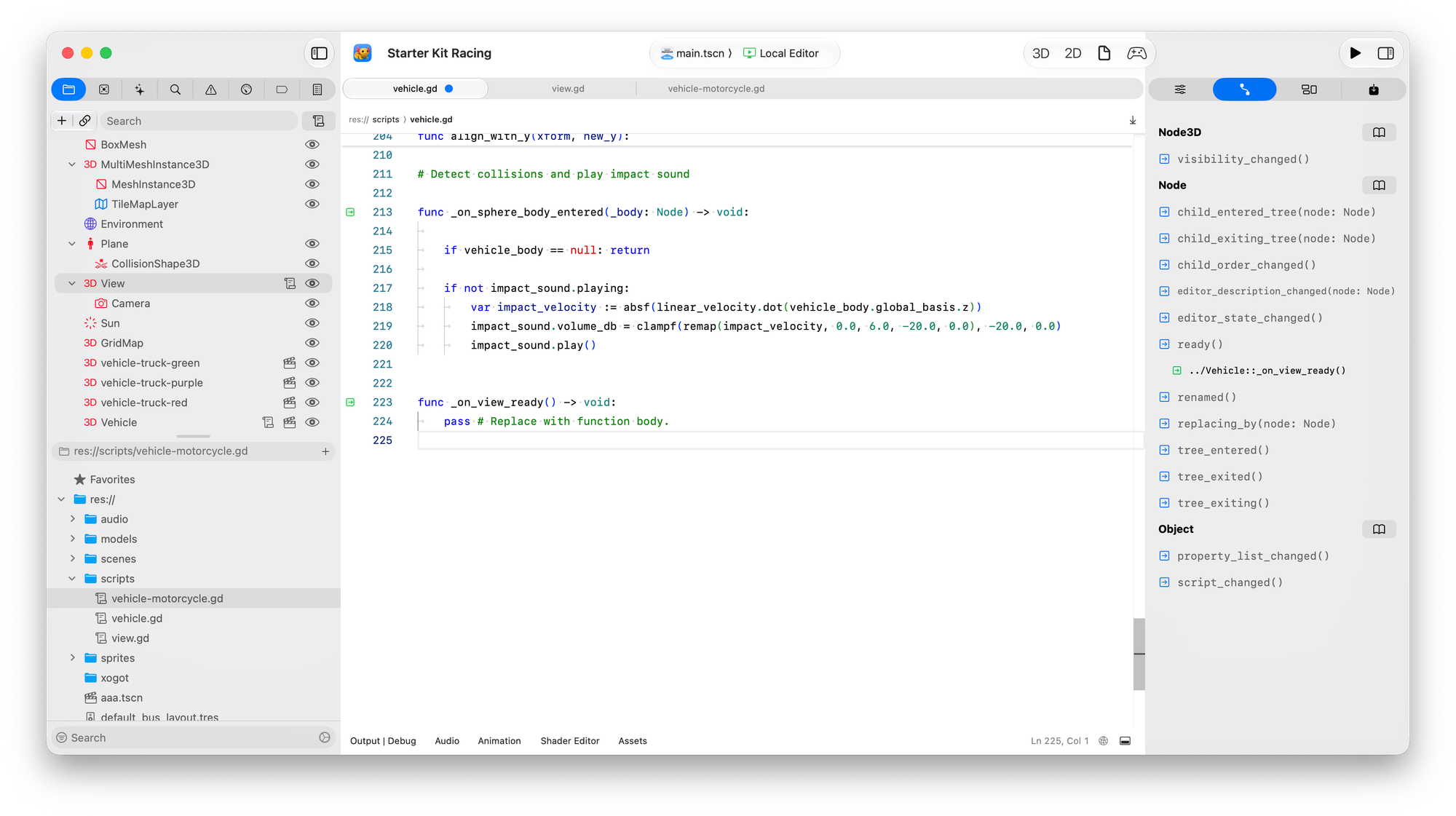The image size is (1456, 816).
Task: Click the attach script icon beside Search
Action: (318, 121)
